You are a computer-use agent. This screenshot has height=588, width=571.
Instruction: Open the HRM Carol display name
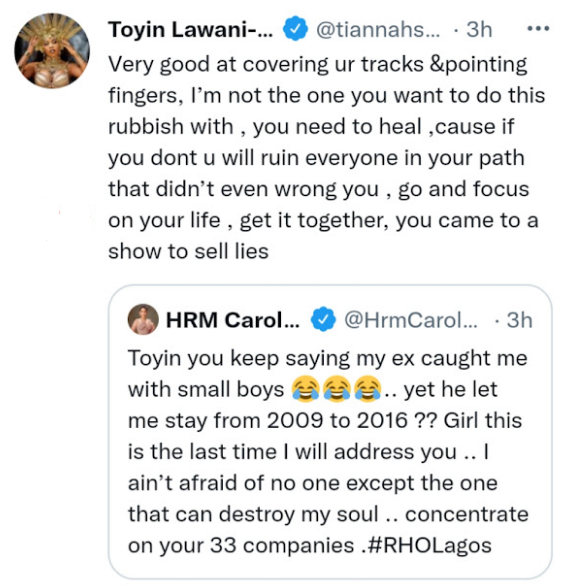[232, 320]
